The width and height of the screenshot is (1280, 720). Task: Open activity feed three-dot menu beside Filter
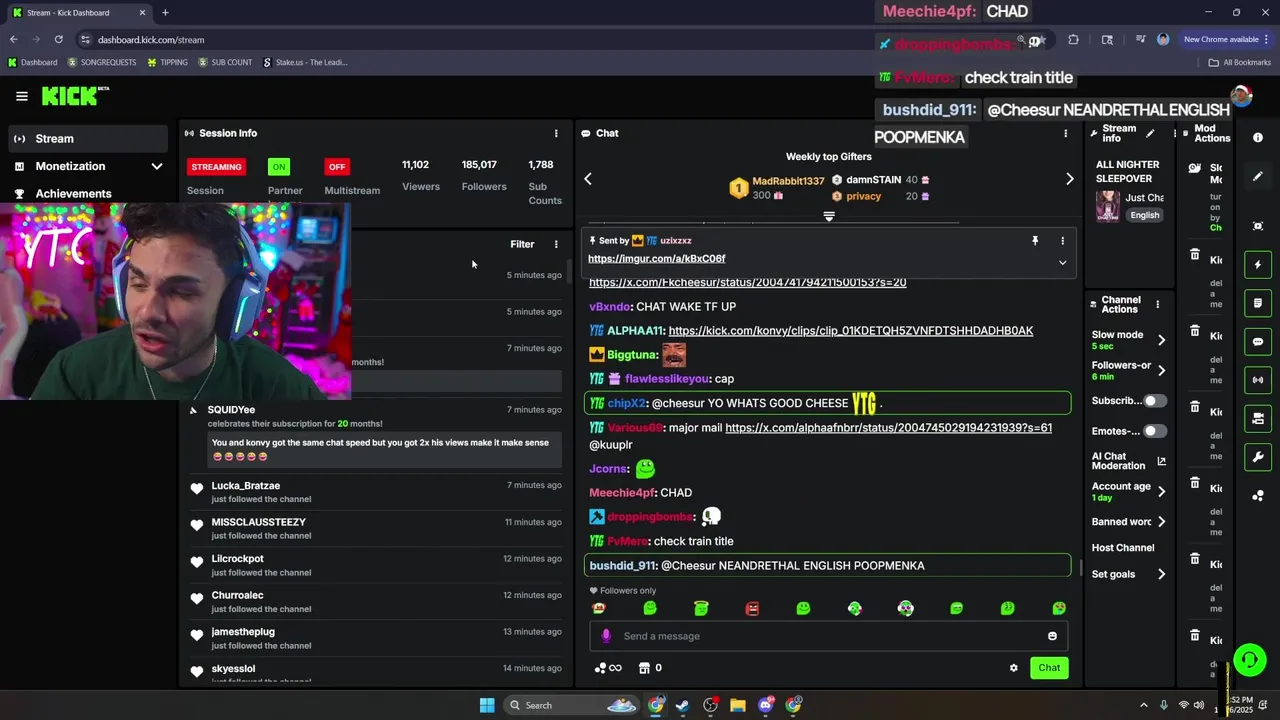coord(556,244)
